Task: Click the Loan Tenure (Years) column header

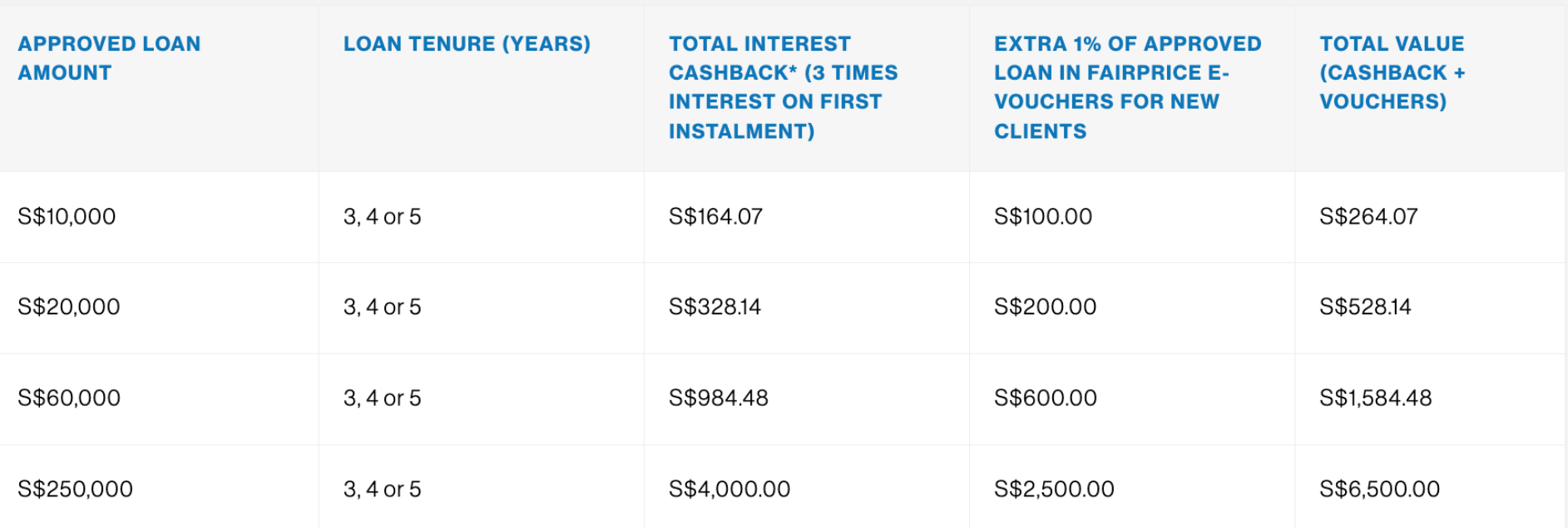Action: 467,44
